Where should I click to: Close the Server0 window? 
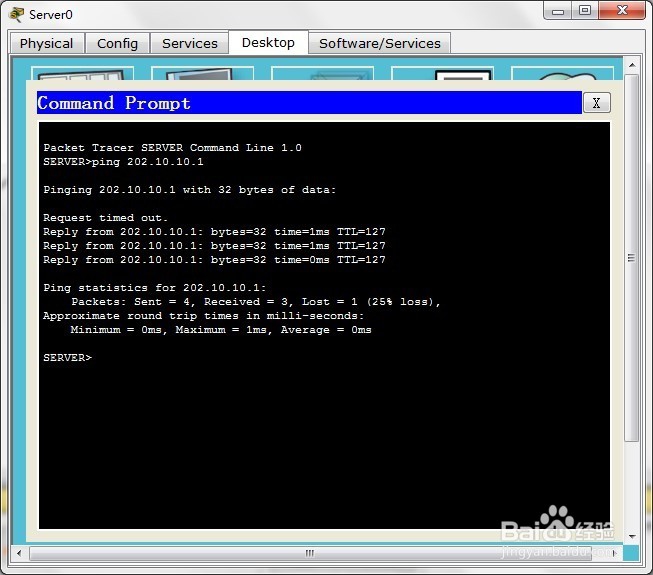[x=622, y=11]
